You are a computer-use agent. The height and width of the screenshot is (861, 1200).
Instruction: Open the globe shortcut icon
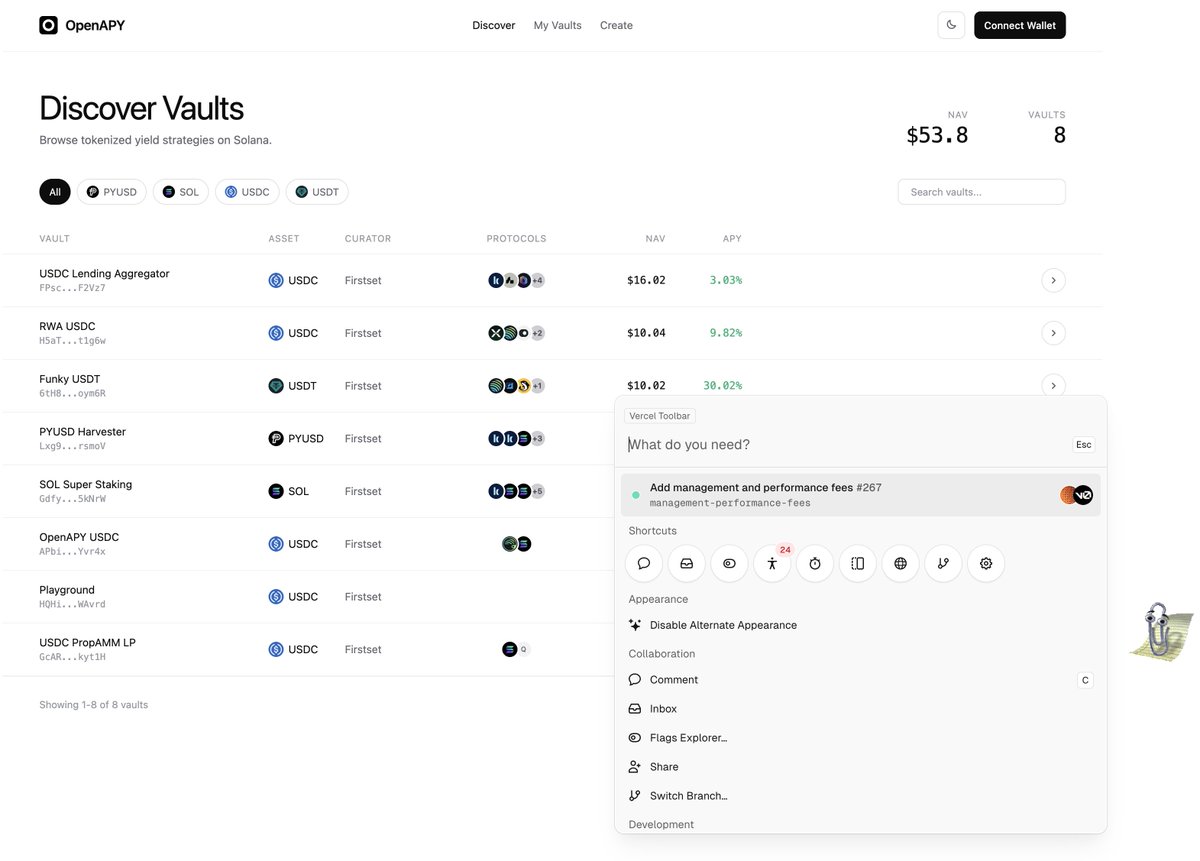pos(900,564)
